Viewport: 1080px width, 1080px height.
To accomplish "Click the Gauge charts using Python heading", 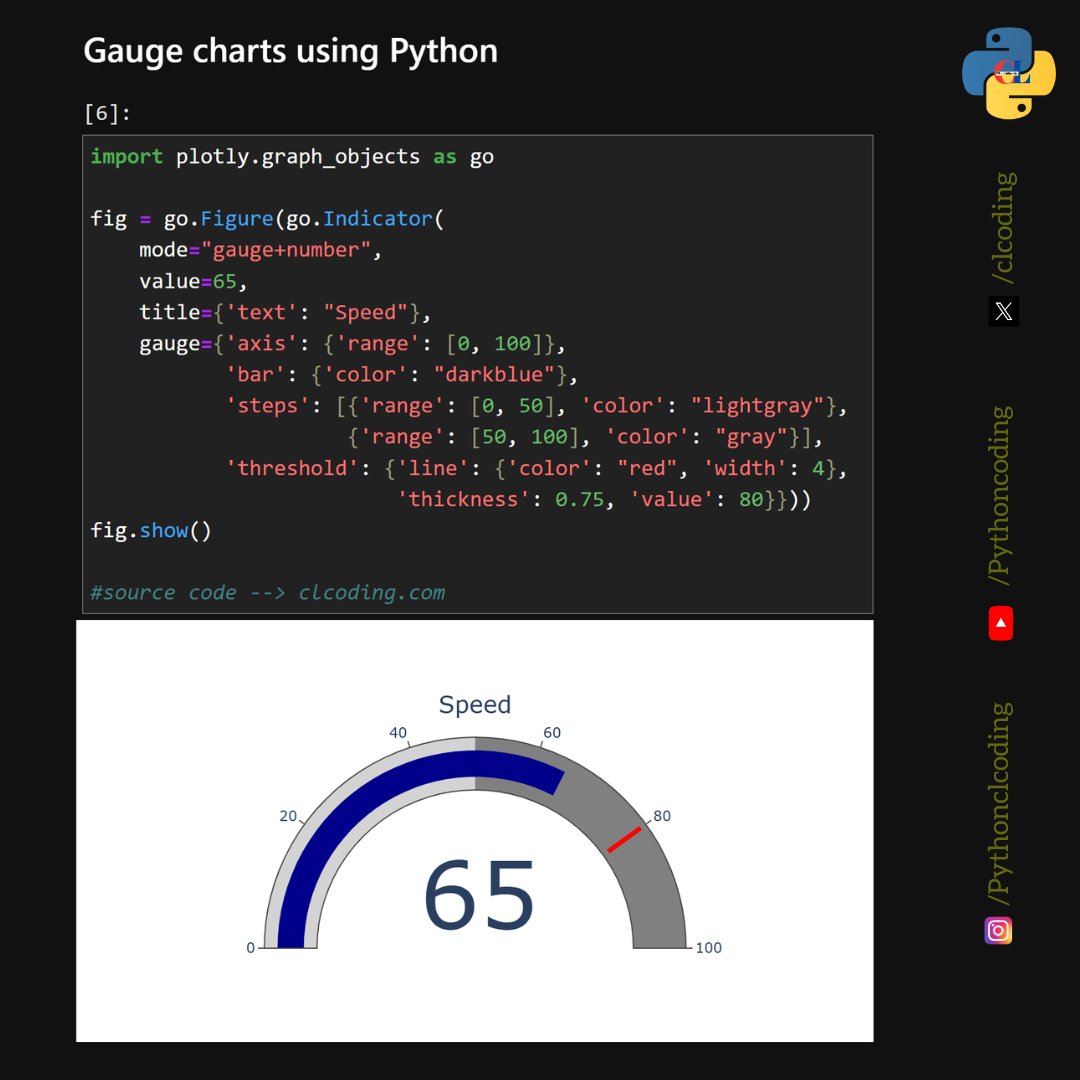I will 291,50.
